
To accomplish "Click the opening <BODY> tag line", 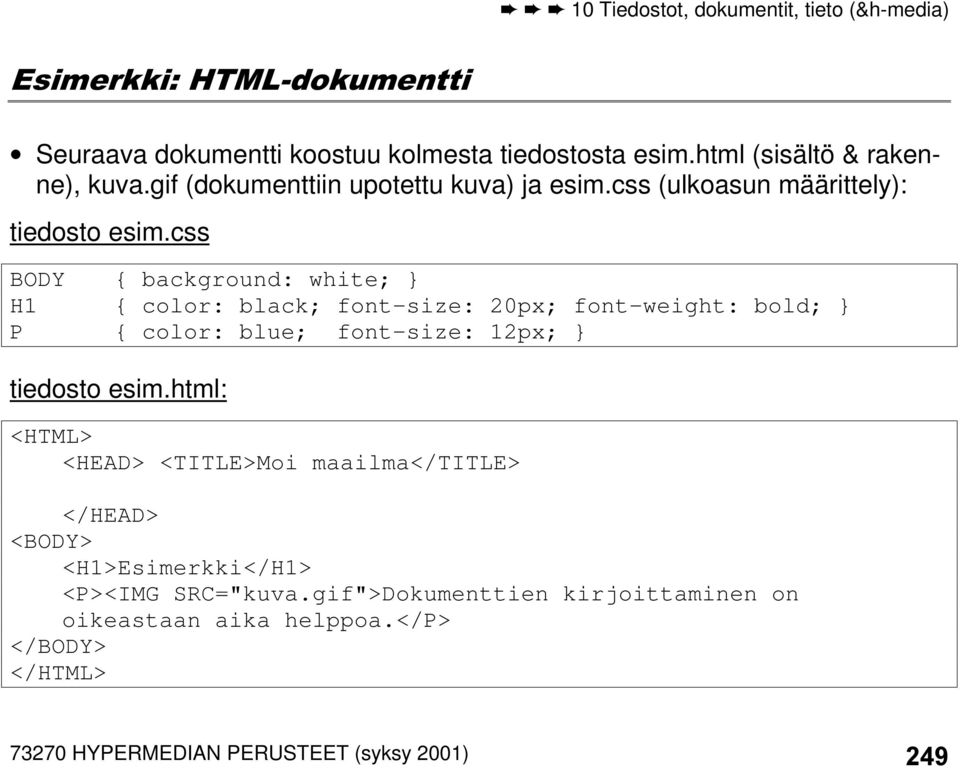I will (51, 542).
